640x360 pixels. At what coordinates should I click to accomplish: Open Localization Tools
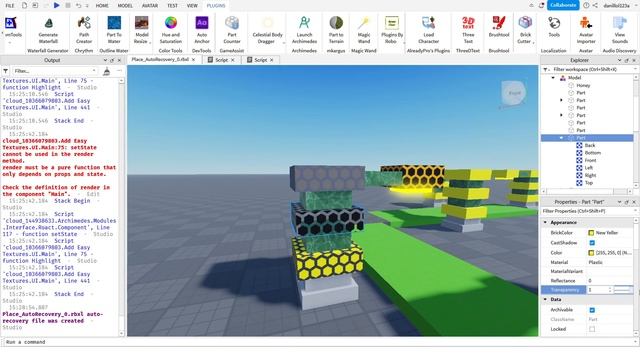[554, 23]
